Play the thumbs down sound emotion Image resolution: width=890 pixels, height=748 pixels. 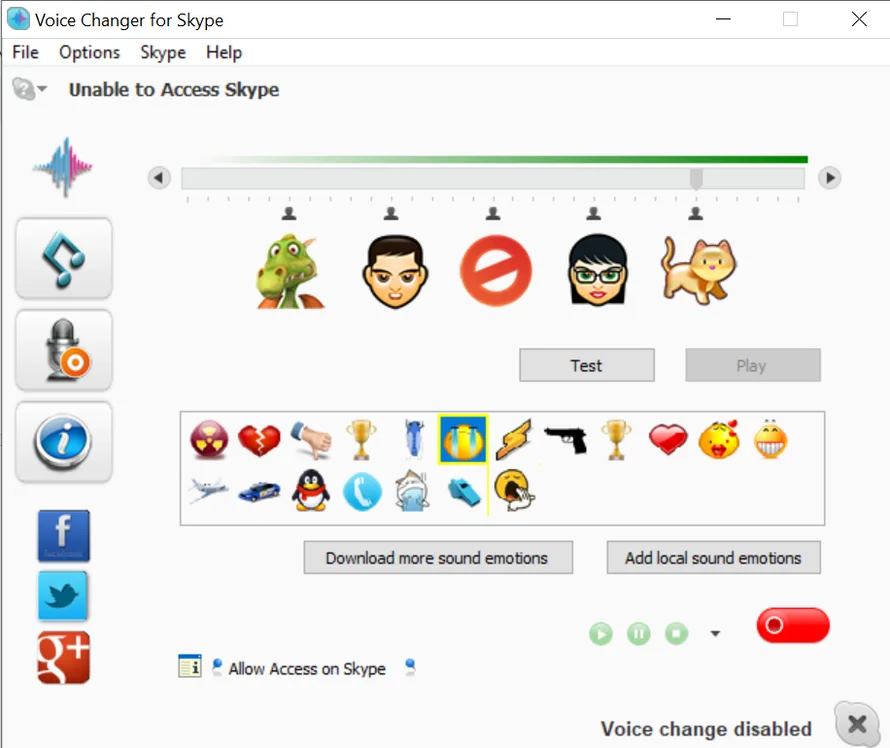311,439
